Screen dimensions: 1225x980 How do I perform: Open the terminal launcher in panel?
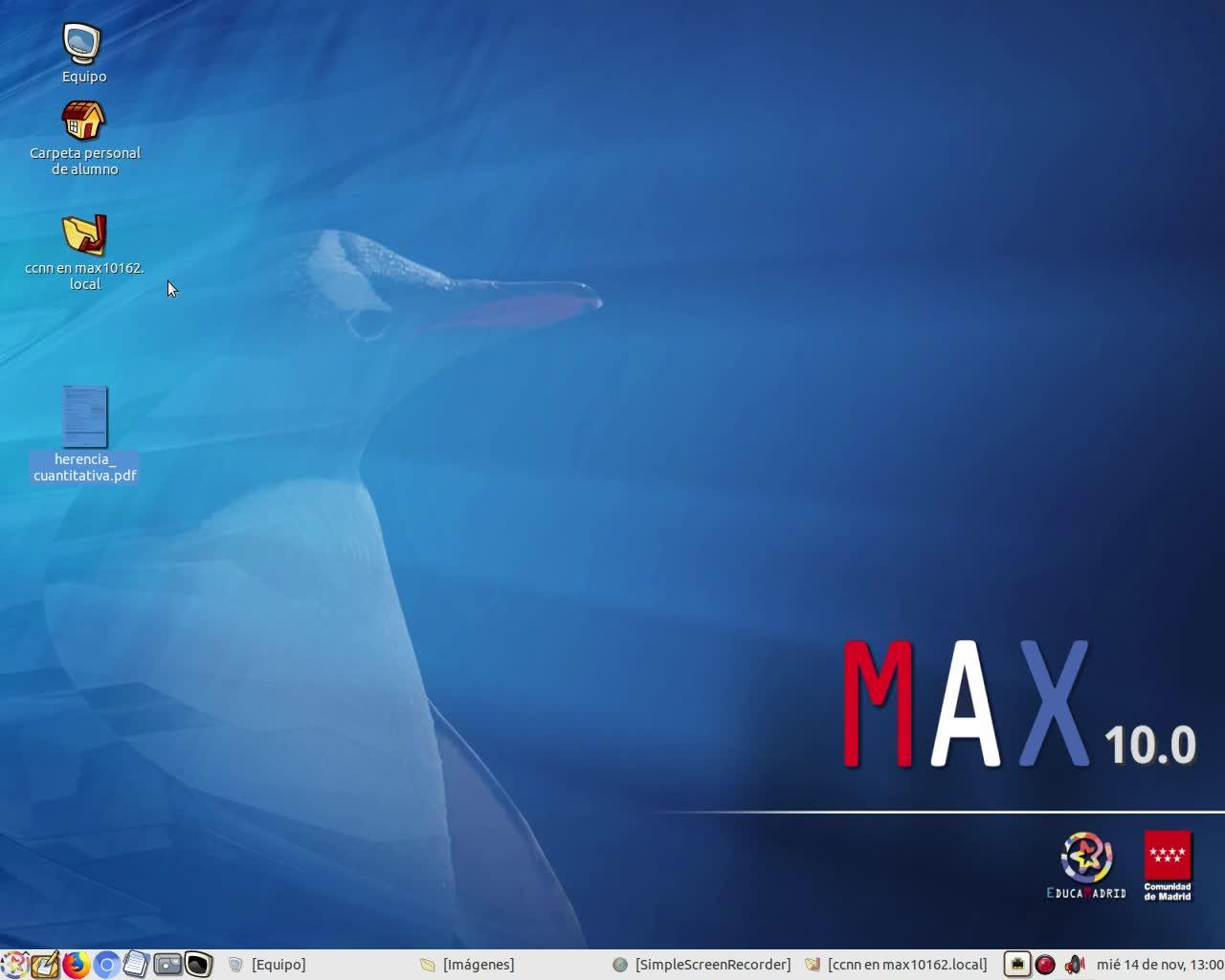(198, 965)
